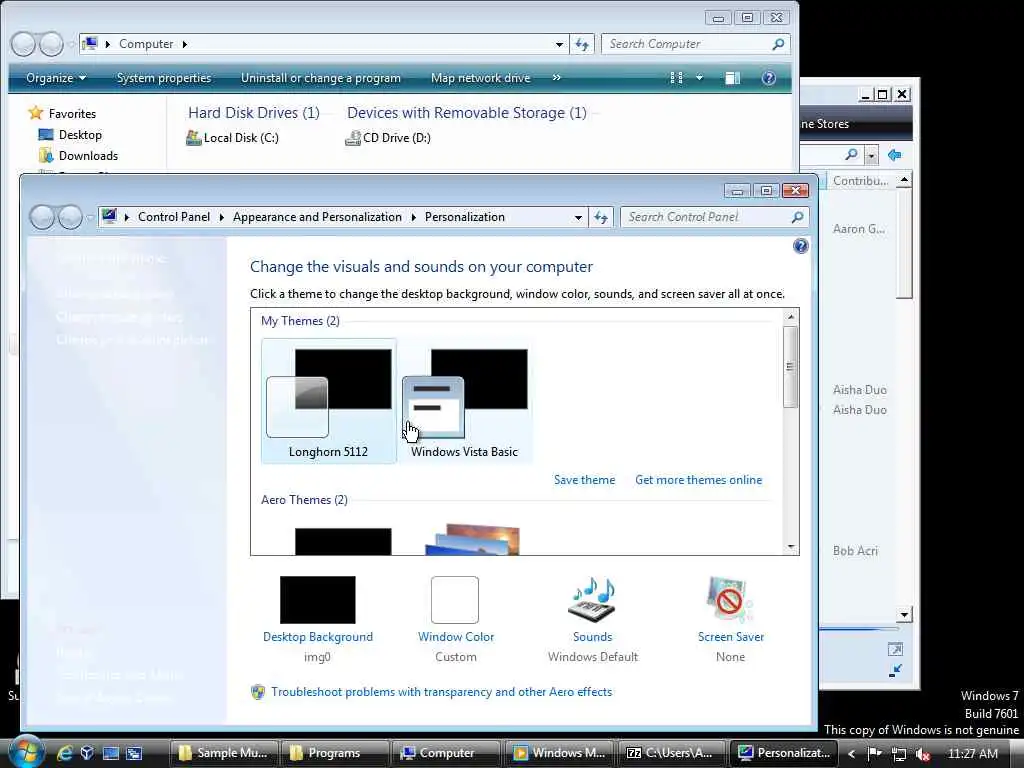The image size is (1024, 768).
Task: Click the Back button in Personalization window
Action: click(42, 217)
